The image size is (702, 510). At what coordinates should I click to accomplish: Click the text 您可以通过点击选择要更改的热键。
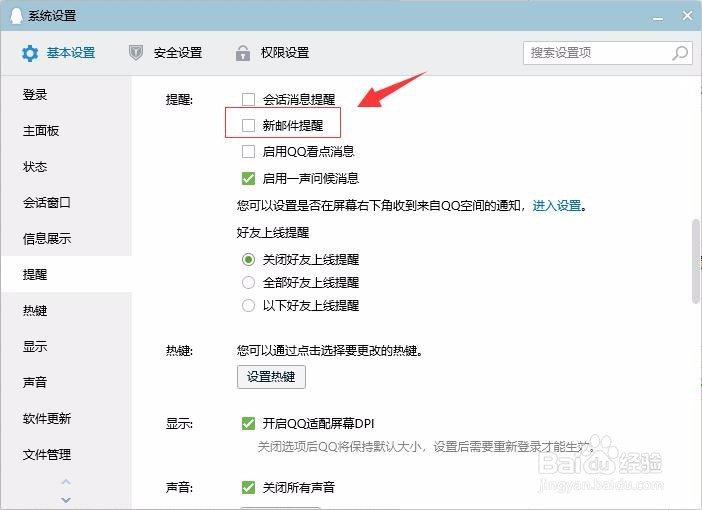(330, 351)
